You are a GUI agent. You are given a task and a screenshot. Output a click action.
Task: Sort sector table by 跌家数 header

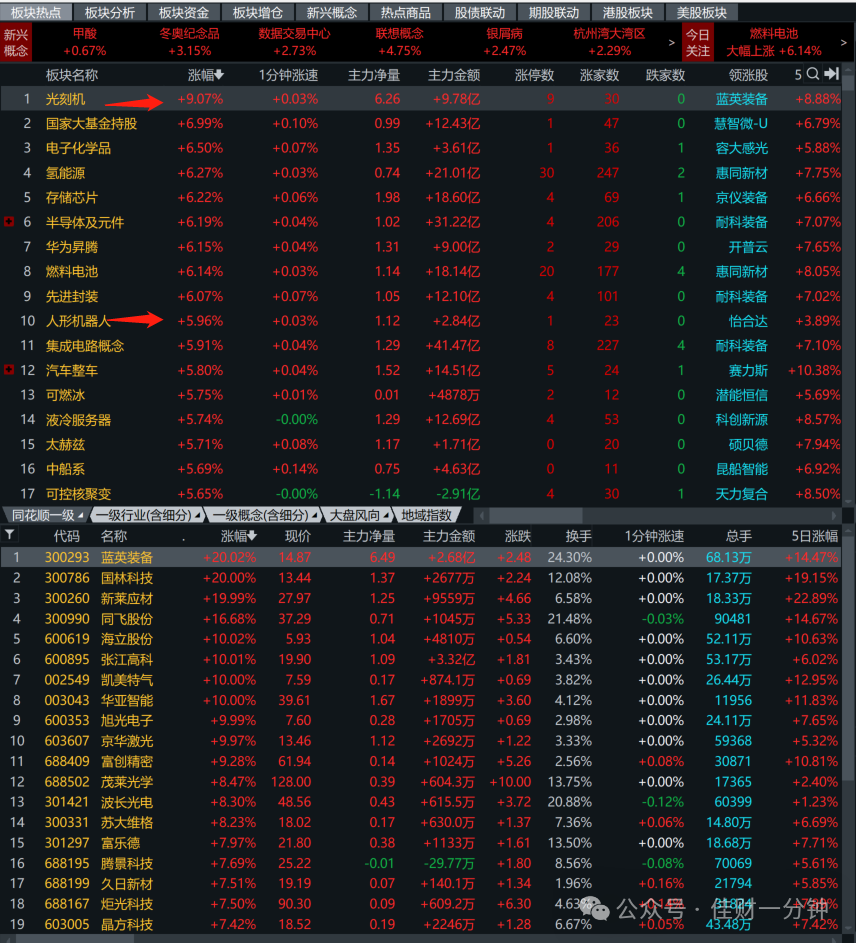click(x=665, y=75)
